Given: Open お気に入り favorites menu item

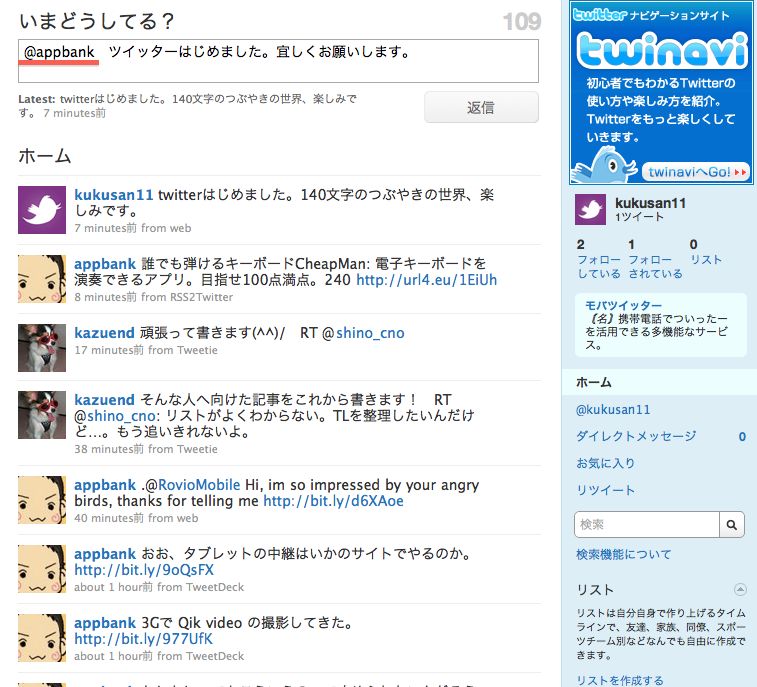Looking at the screenshot, I should [605, 463].
